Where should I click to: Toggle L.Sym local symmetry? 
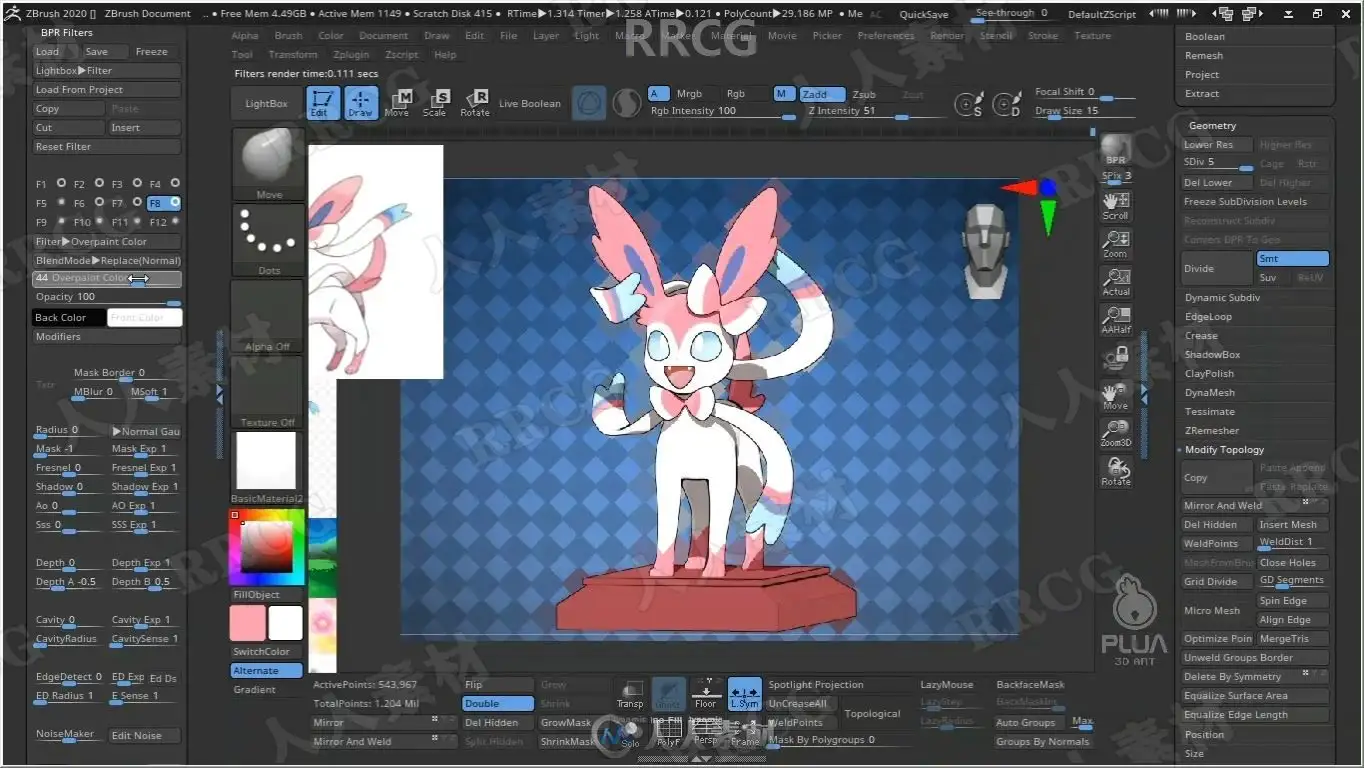click(744, 694)
